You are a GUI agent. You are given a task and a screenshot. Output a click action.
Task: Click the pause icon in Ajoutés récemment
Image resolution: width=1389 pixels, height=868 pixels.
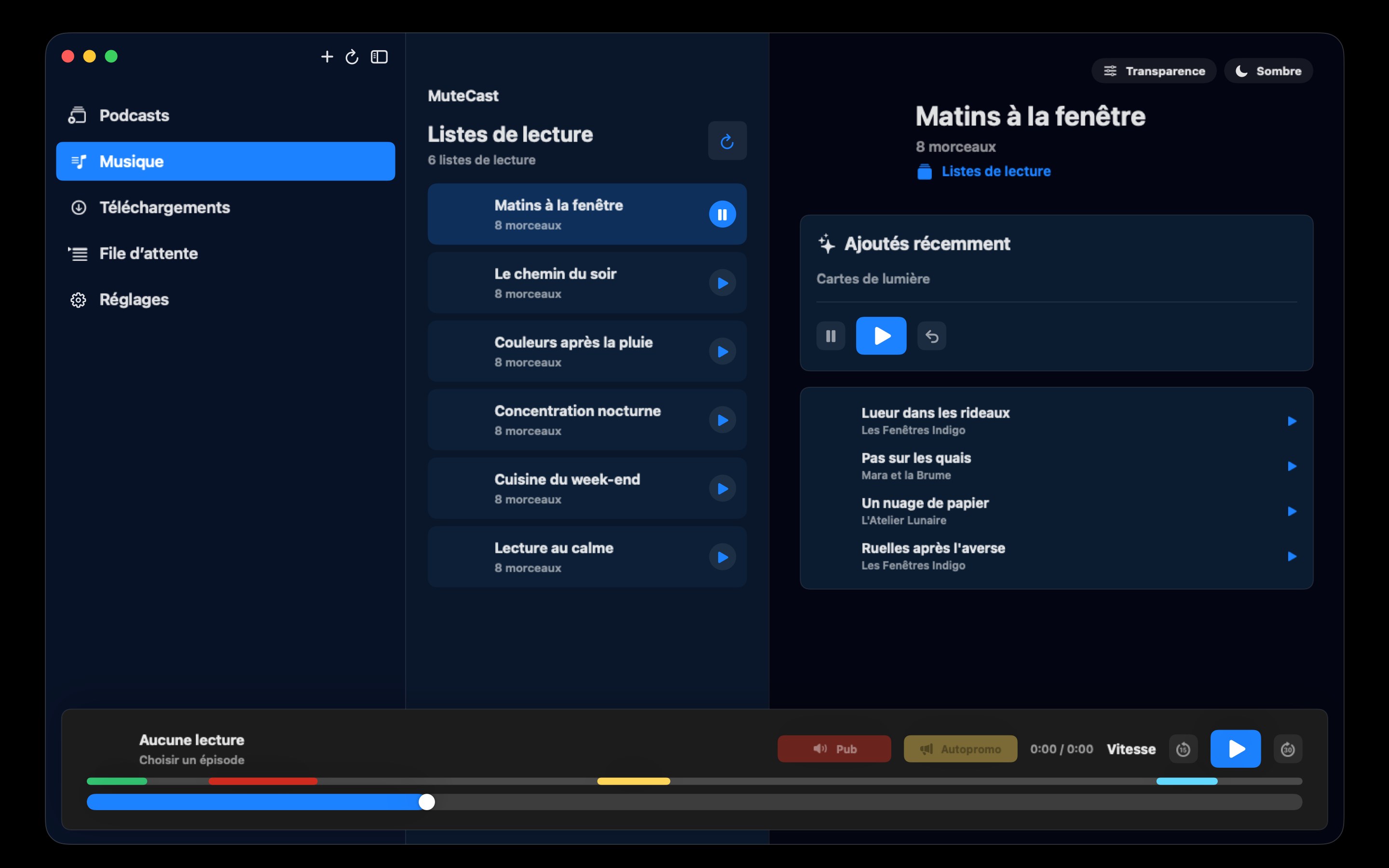[x=831, y=336]
